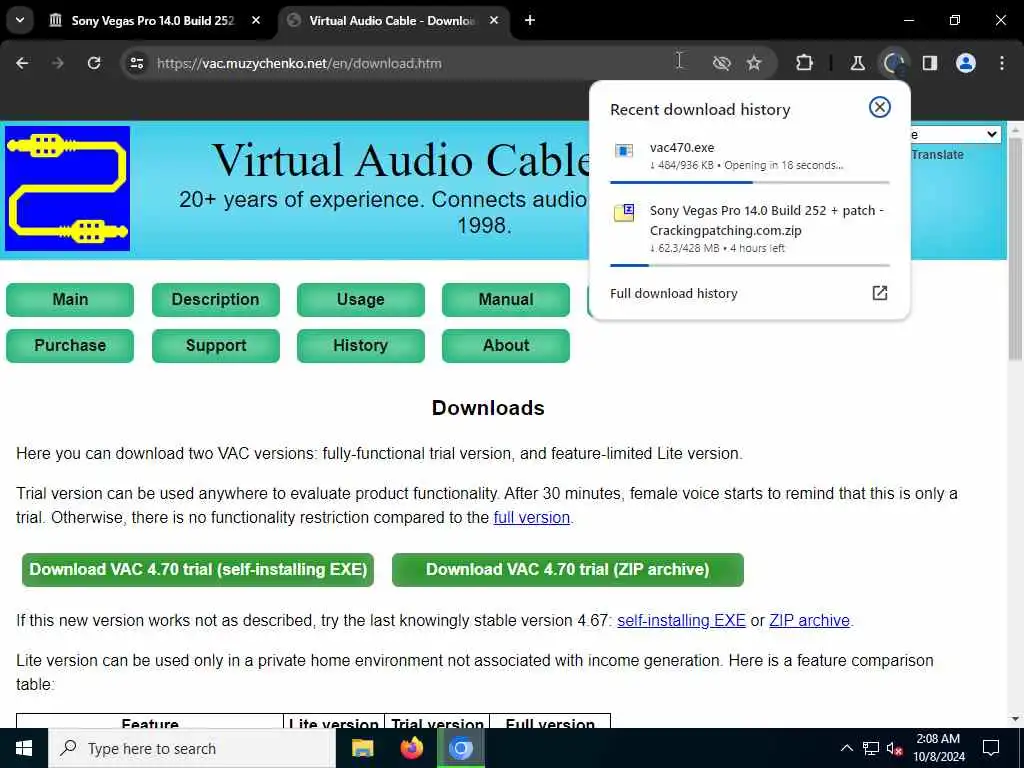Open site information icon in address bar
Screen dimensions: 1024x768
point(136,63)
